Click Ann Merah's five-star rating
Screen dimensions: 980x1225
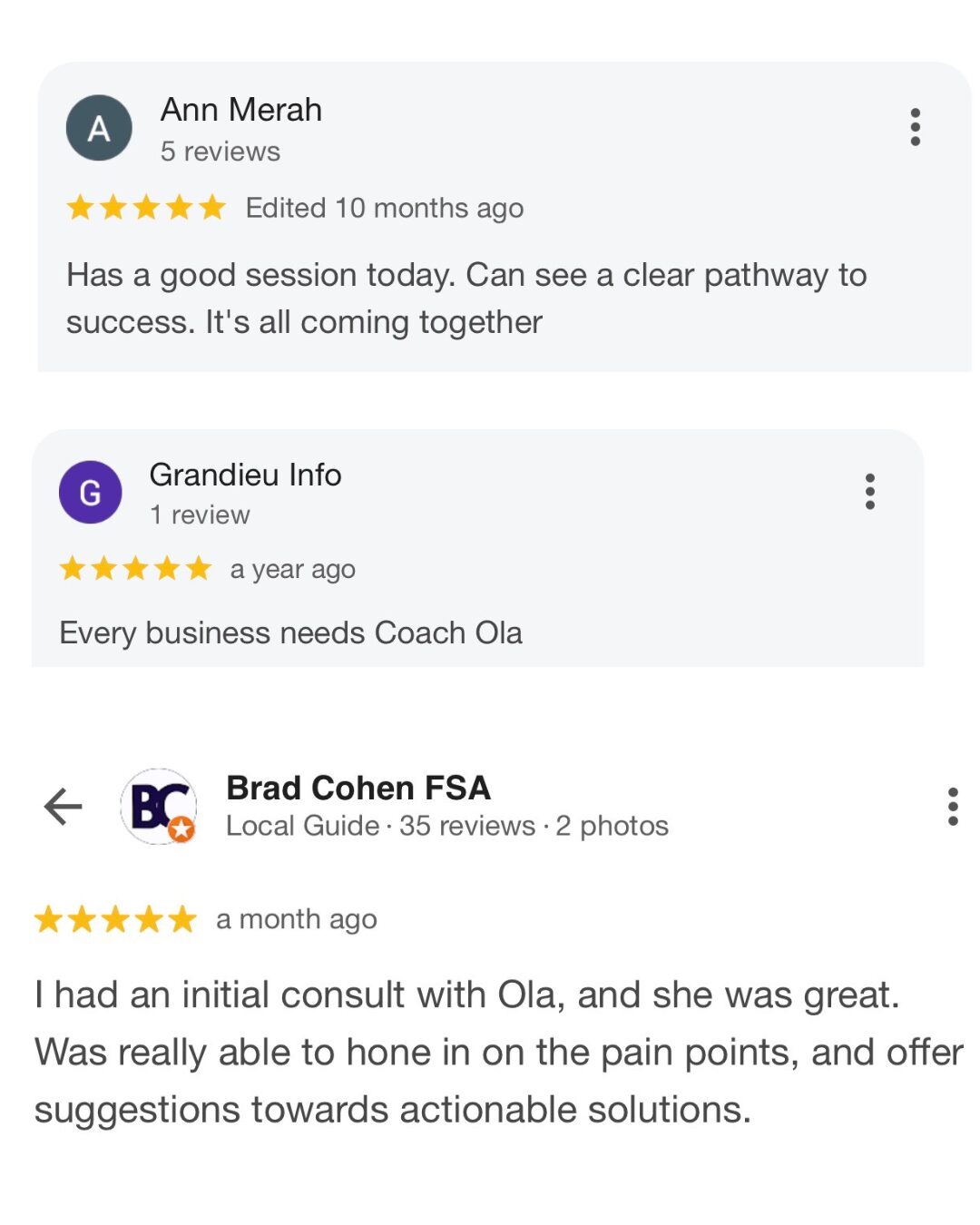coord(145,208)
